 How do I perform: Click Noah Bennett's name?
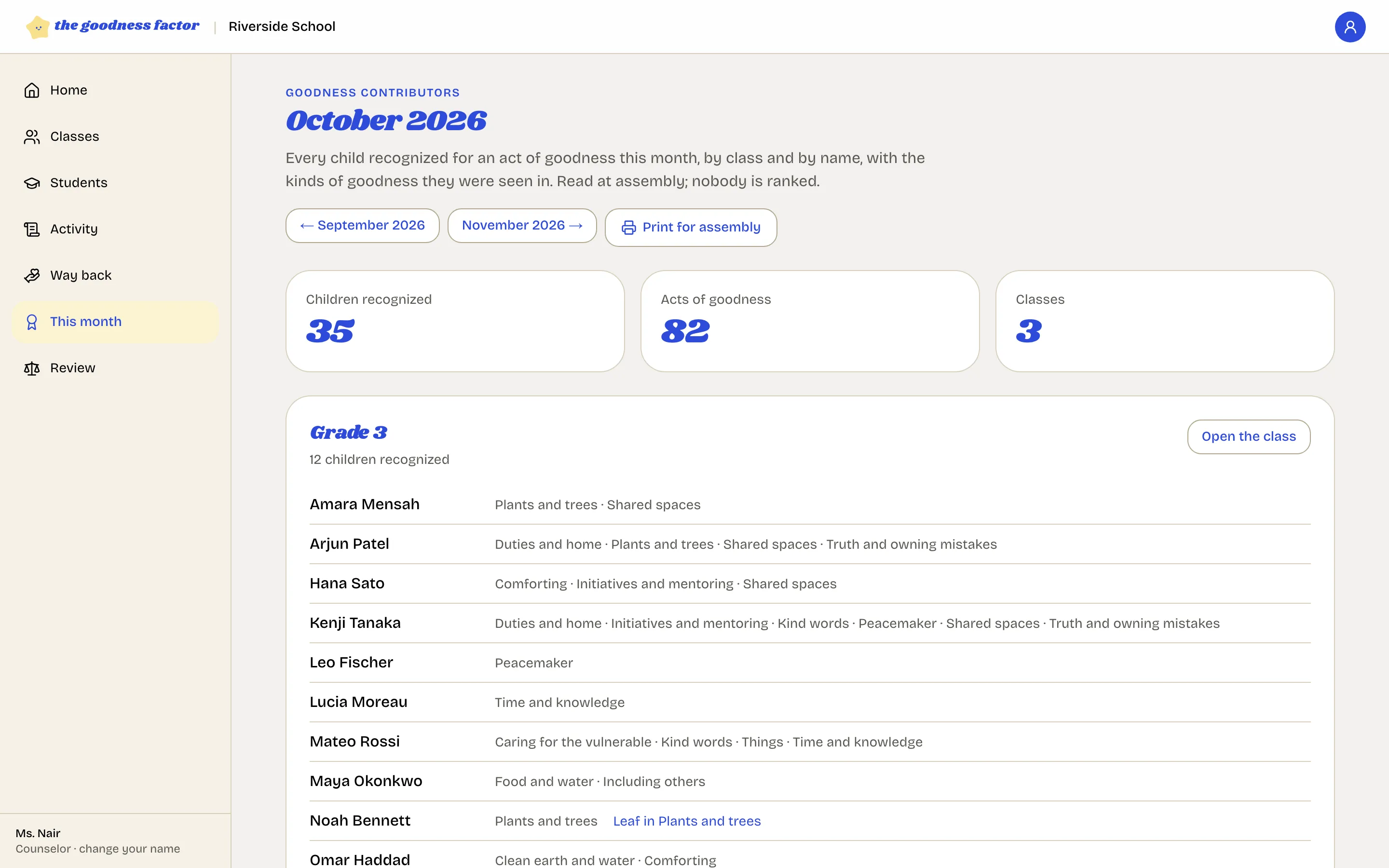(x=360, y=821)
